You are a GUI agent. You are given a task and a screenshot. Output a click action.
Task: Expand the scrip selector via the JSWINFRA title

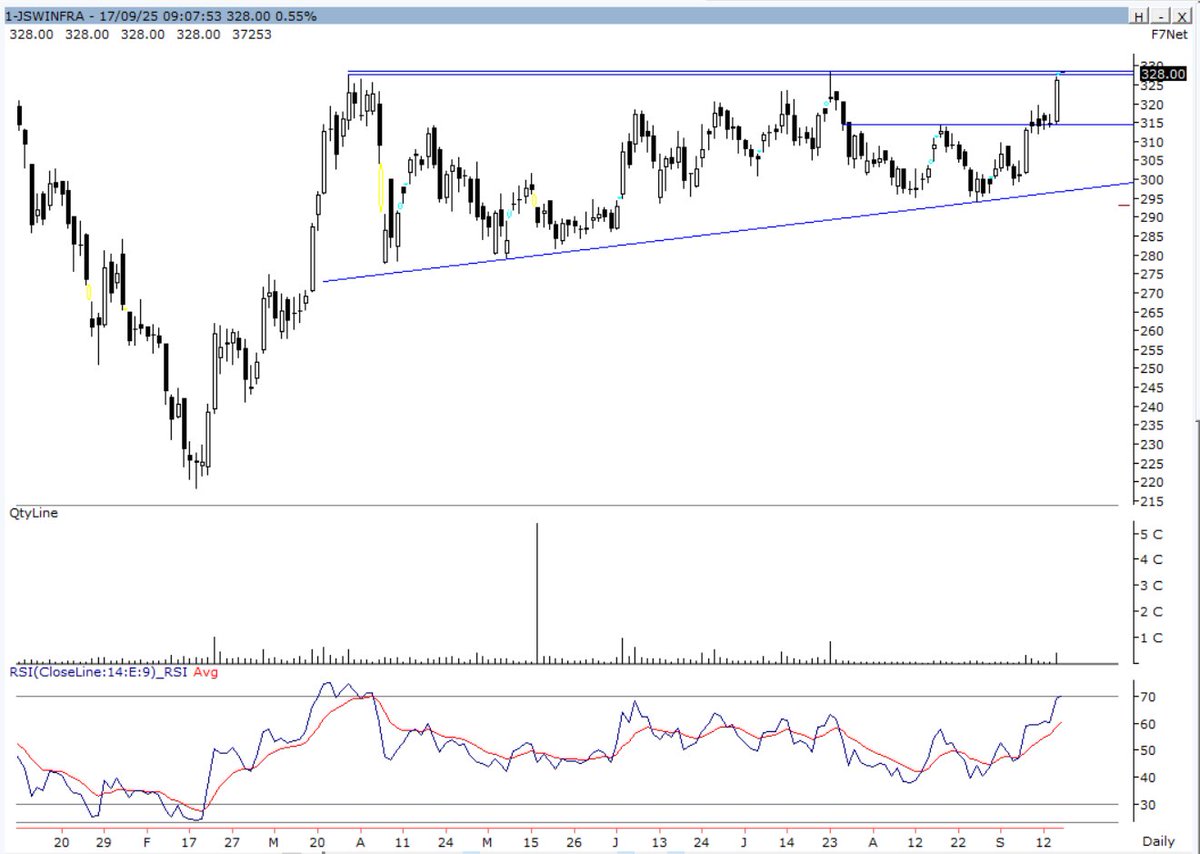(x=45, y=15)
